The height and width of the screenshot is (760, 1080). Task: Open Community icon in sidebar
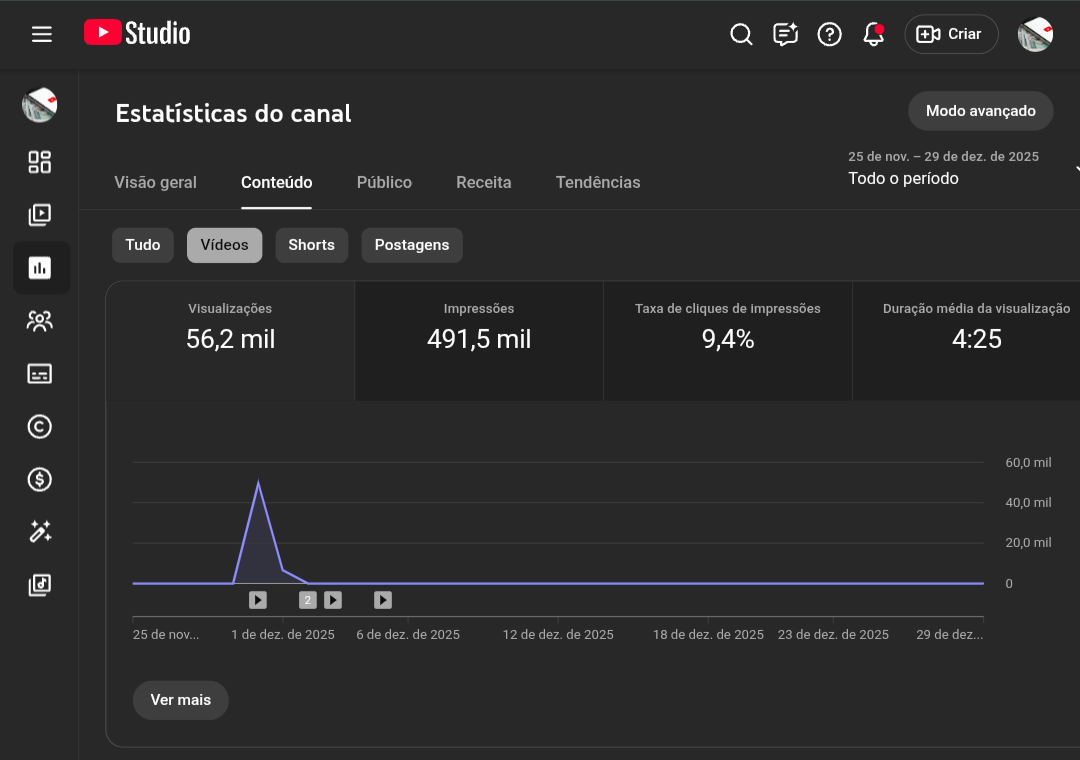tap(40, 321)
